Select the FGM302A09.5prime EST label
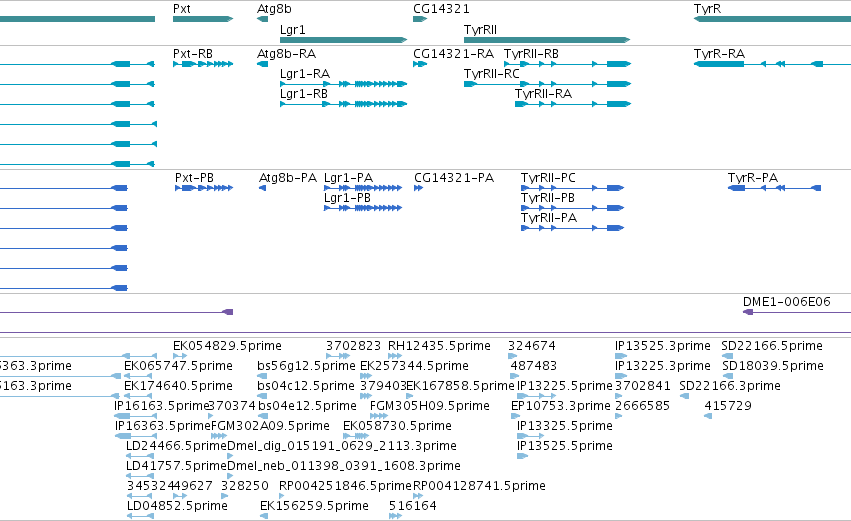Screen dimensions: 851x521 pyautogui.click(x=270, y=426)
